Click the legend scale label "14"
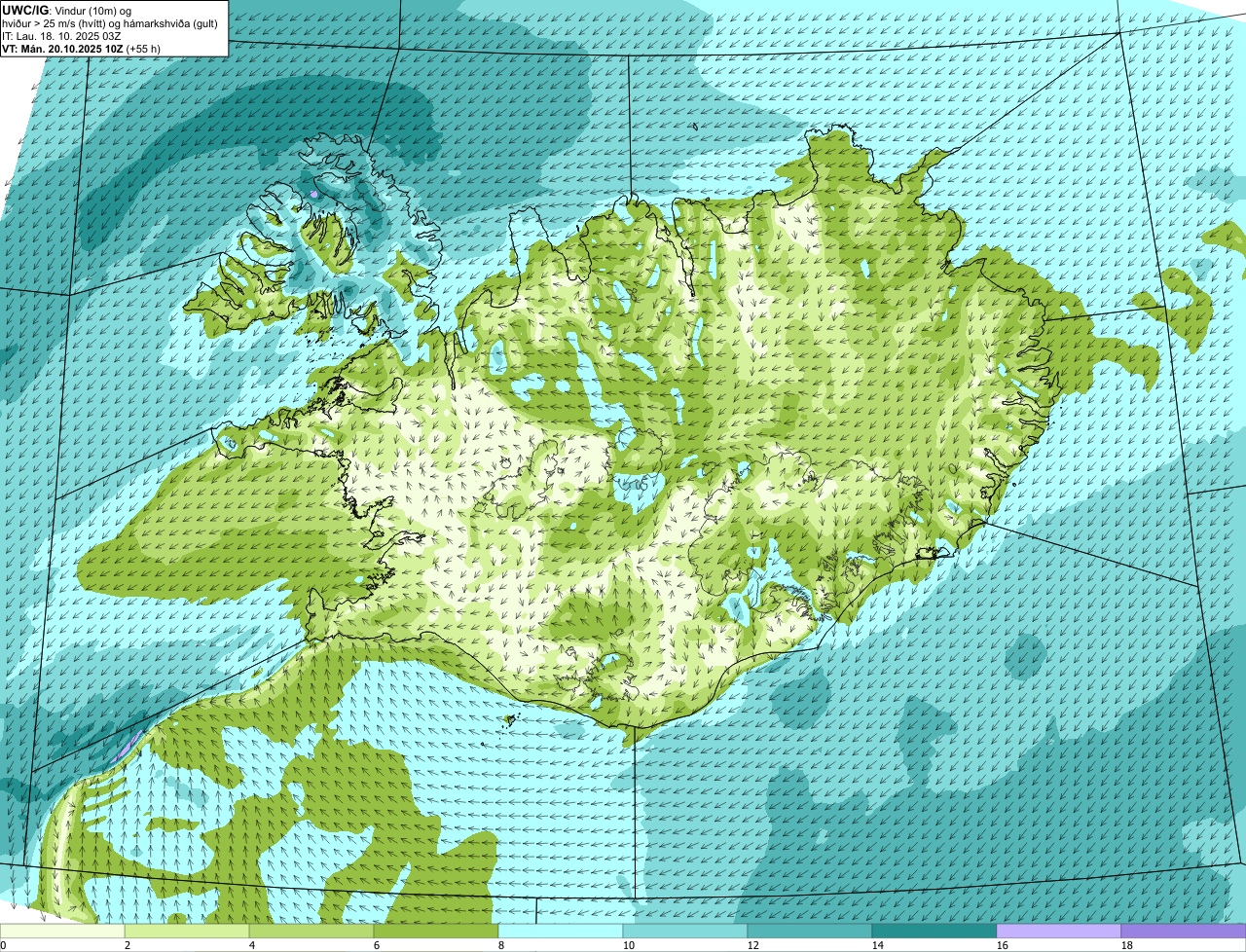Screen dimensions: 1246x952 click(878, 945)
